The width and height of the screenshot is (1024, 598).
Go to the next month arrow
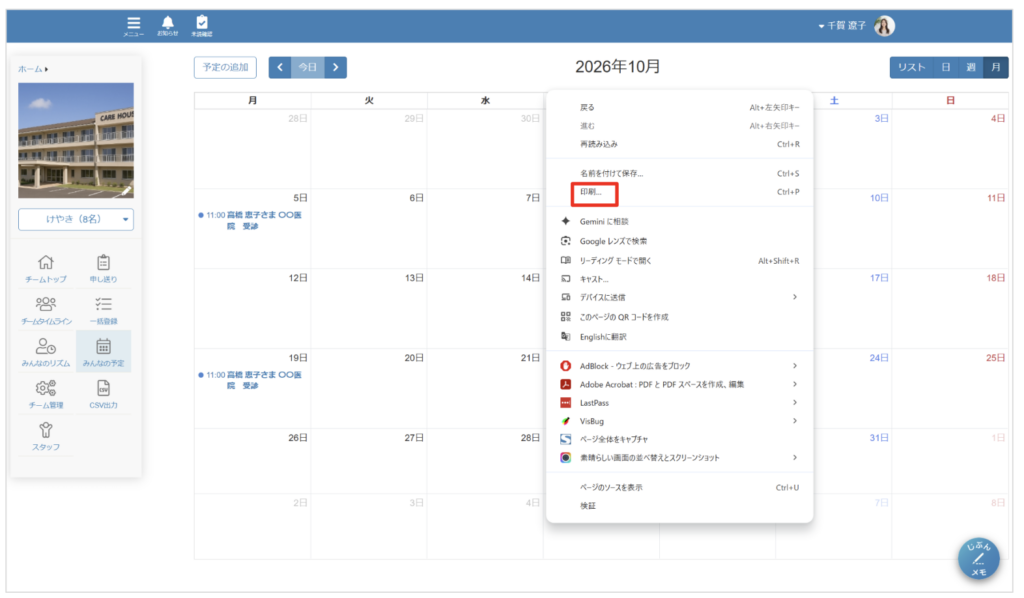(336, 67)
